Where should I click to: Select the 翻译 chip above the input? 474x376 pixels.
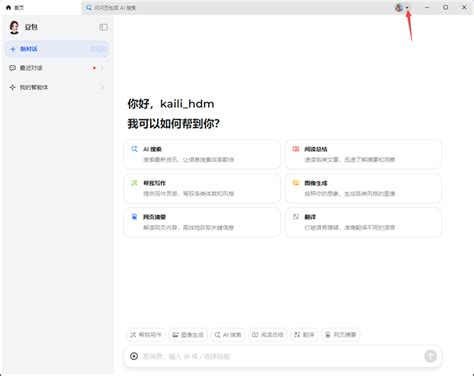pyautogui.click(x=304, y=335)
